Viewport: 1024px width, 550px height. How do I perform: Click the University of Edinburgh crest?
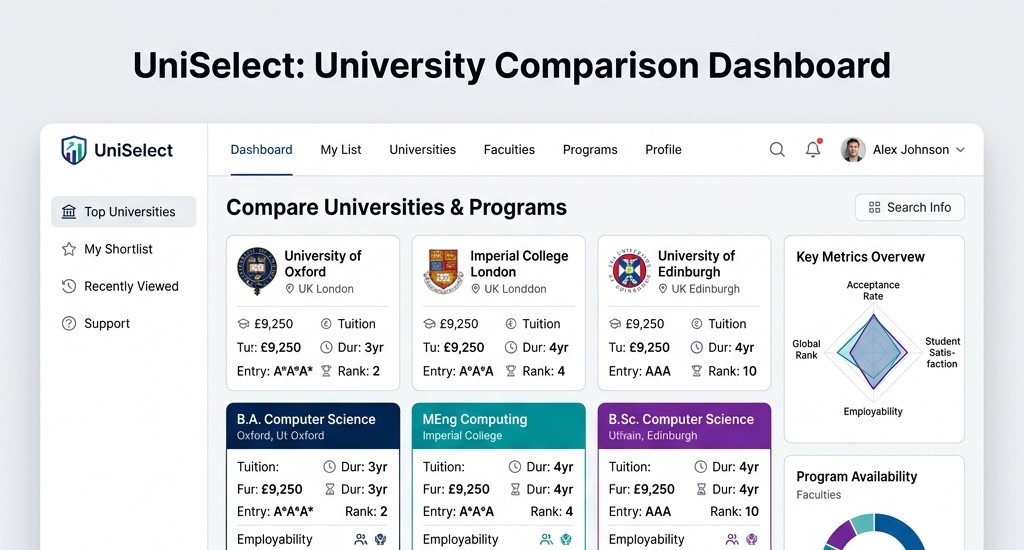(630, 270)
